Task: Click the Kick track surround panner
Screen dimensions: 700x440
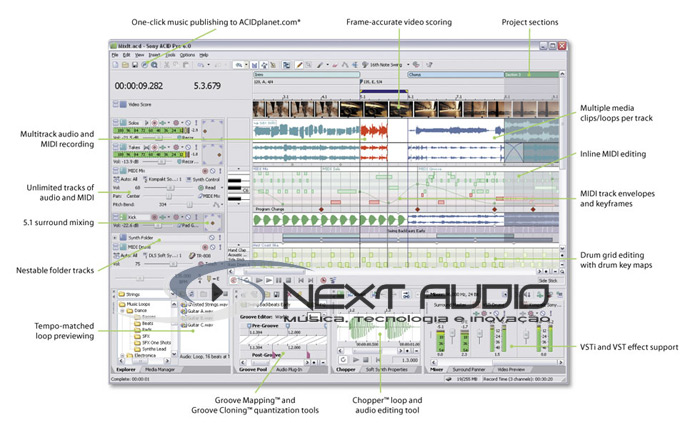Action: click(x=213, y=223)
